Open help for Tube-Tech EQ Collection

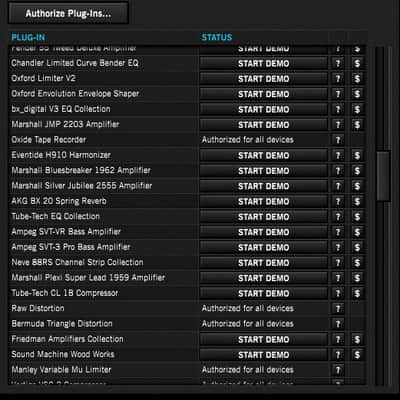[x=338, y=217]
